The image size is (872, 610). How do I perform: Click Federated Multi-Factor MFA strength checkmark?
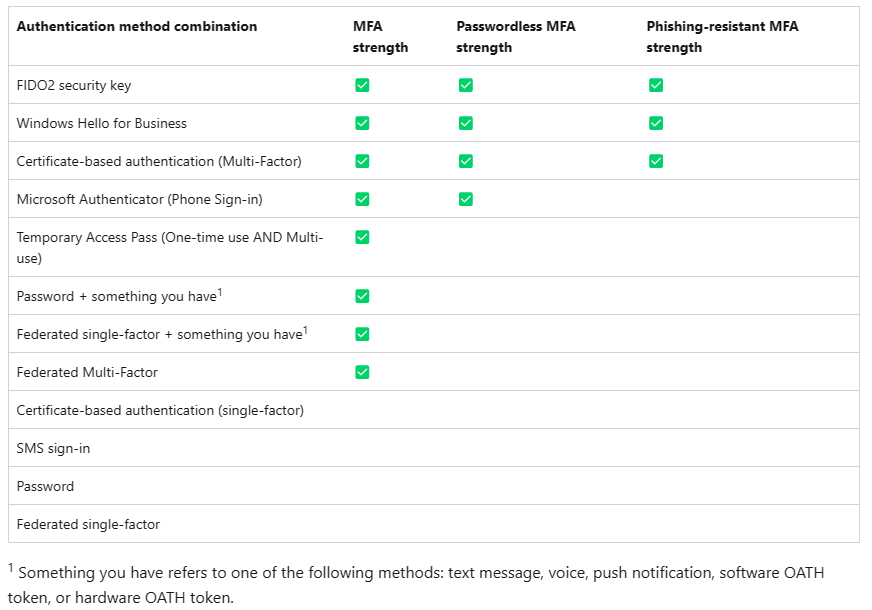362,372
